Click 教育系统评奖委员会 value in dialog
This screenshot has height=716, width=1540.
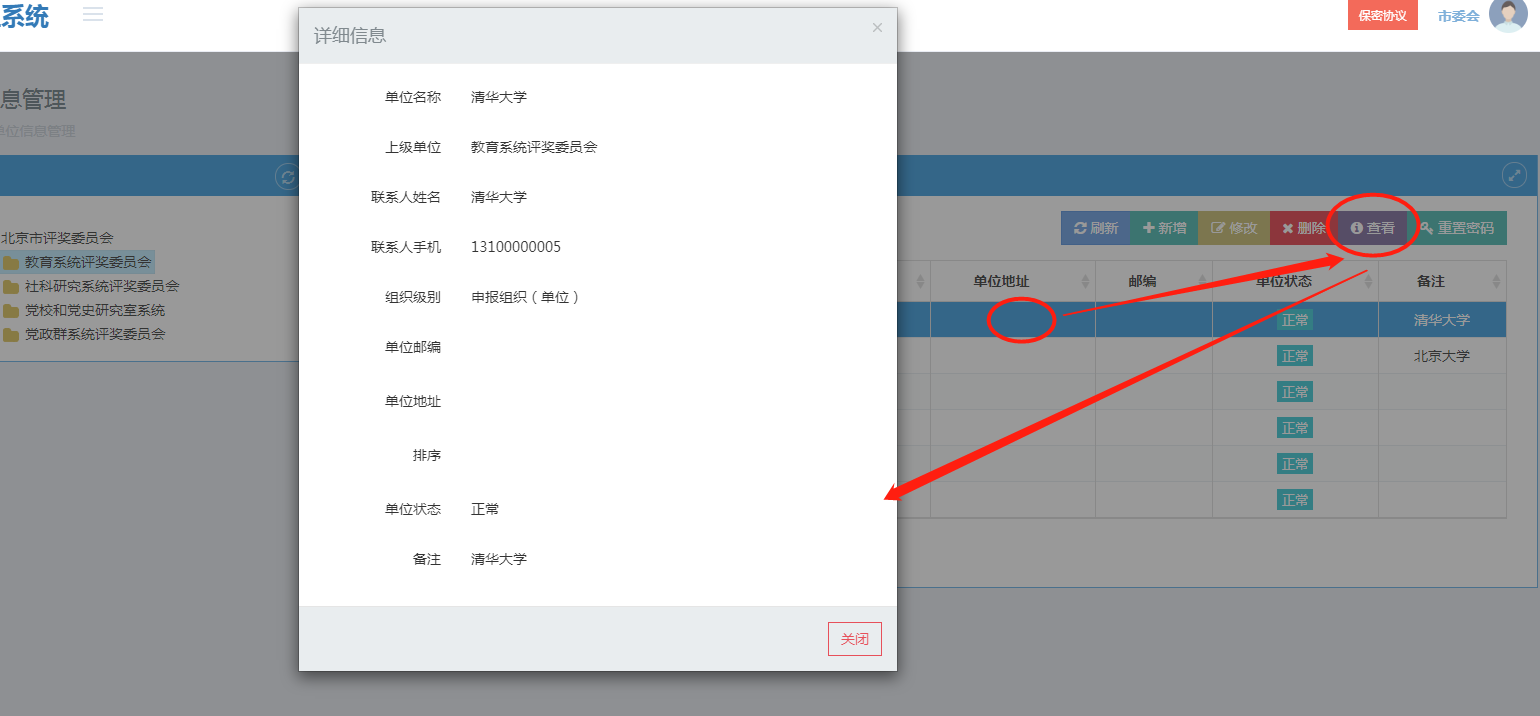click(x=534, y=147)
